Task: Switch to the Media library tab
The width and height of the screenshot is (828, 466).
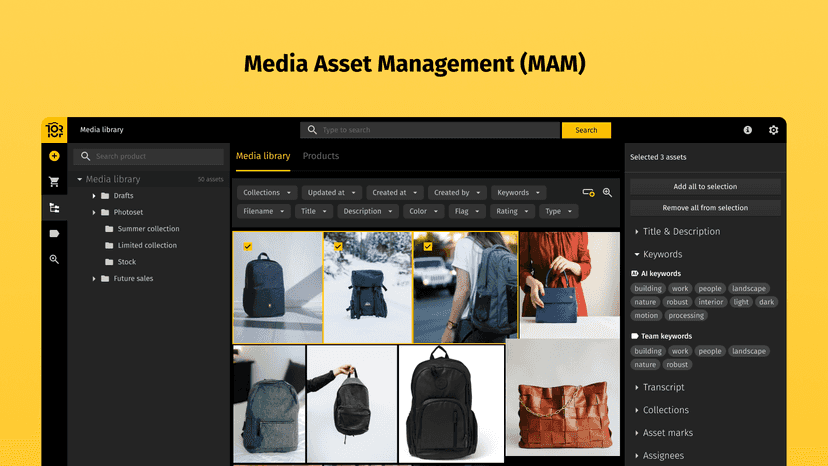Action: point(263,156)
